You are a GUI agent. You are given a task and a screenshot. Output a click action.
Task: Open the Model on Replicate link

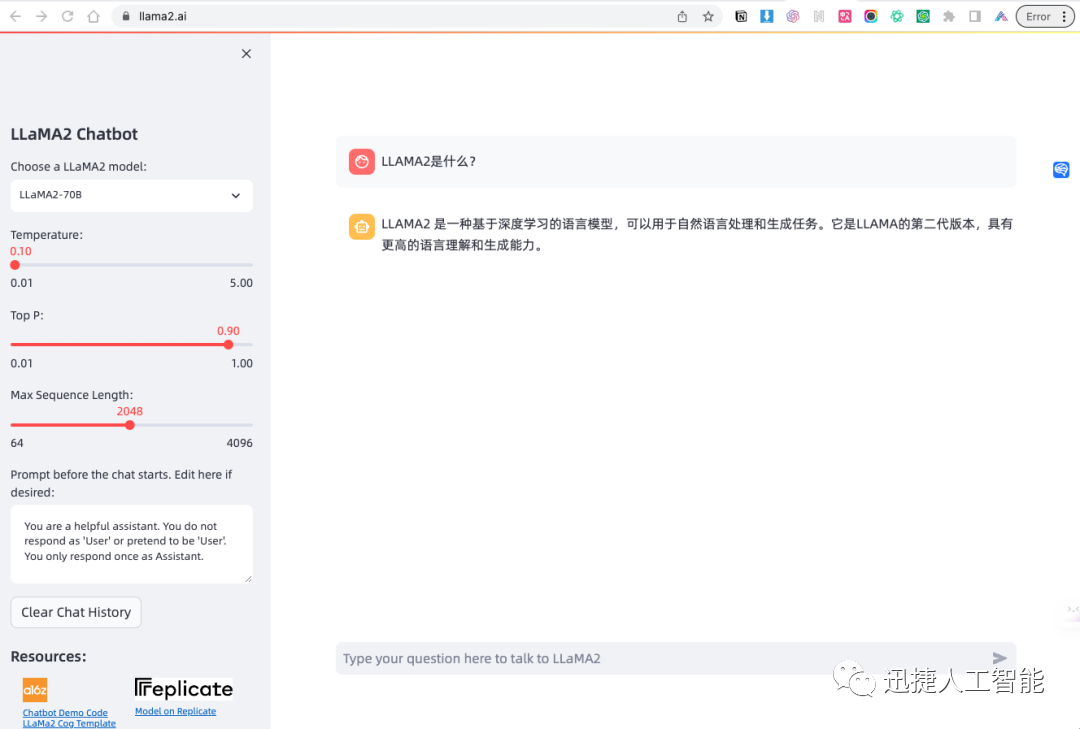[x=175, y=711]
